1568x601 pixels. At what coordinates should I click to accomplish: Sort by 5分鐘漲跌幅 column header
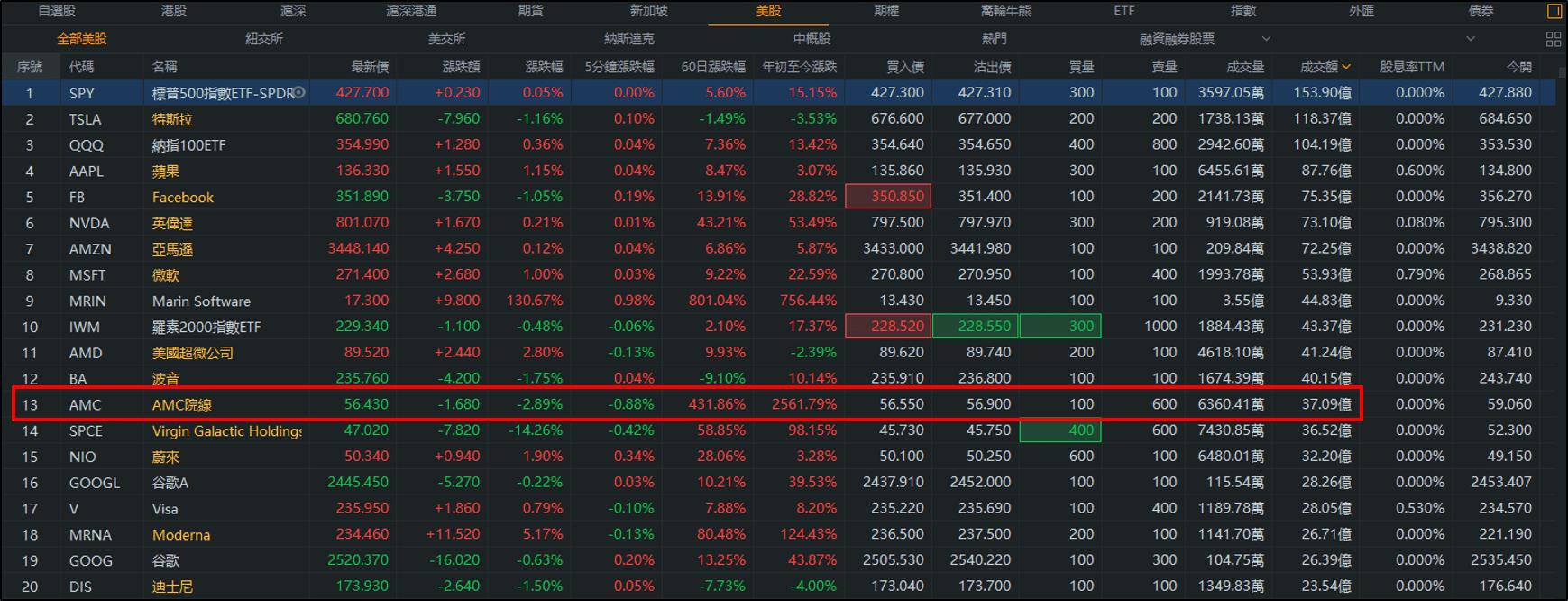[x=619, y=67]
